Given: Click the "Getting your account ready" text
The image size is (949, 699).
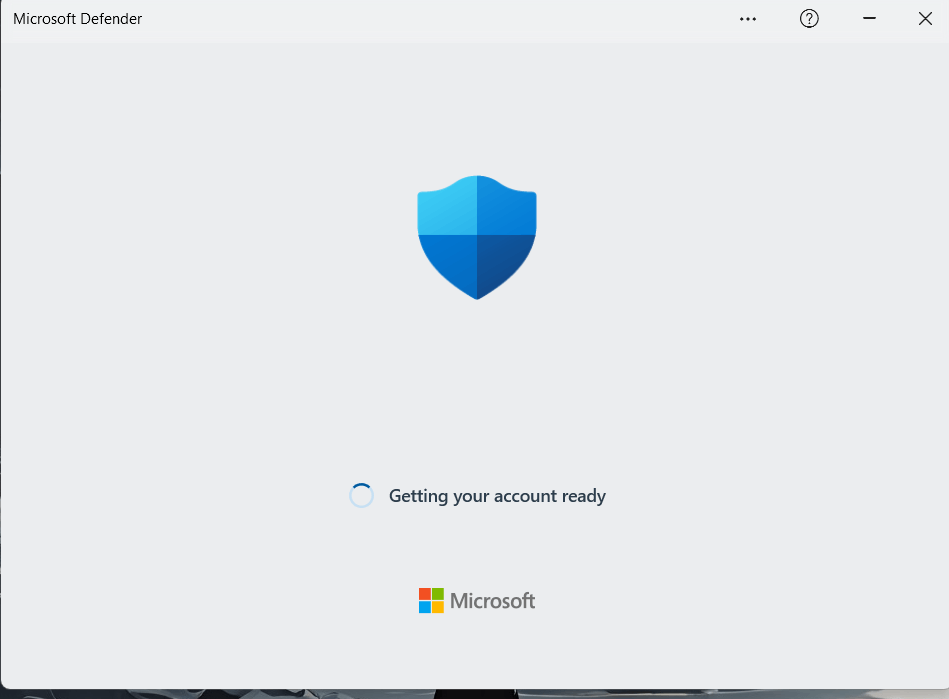Looking at the screenshot, I should coord(497,496).
